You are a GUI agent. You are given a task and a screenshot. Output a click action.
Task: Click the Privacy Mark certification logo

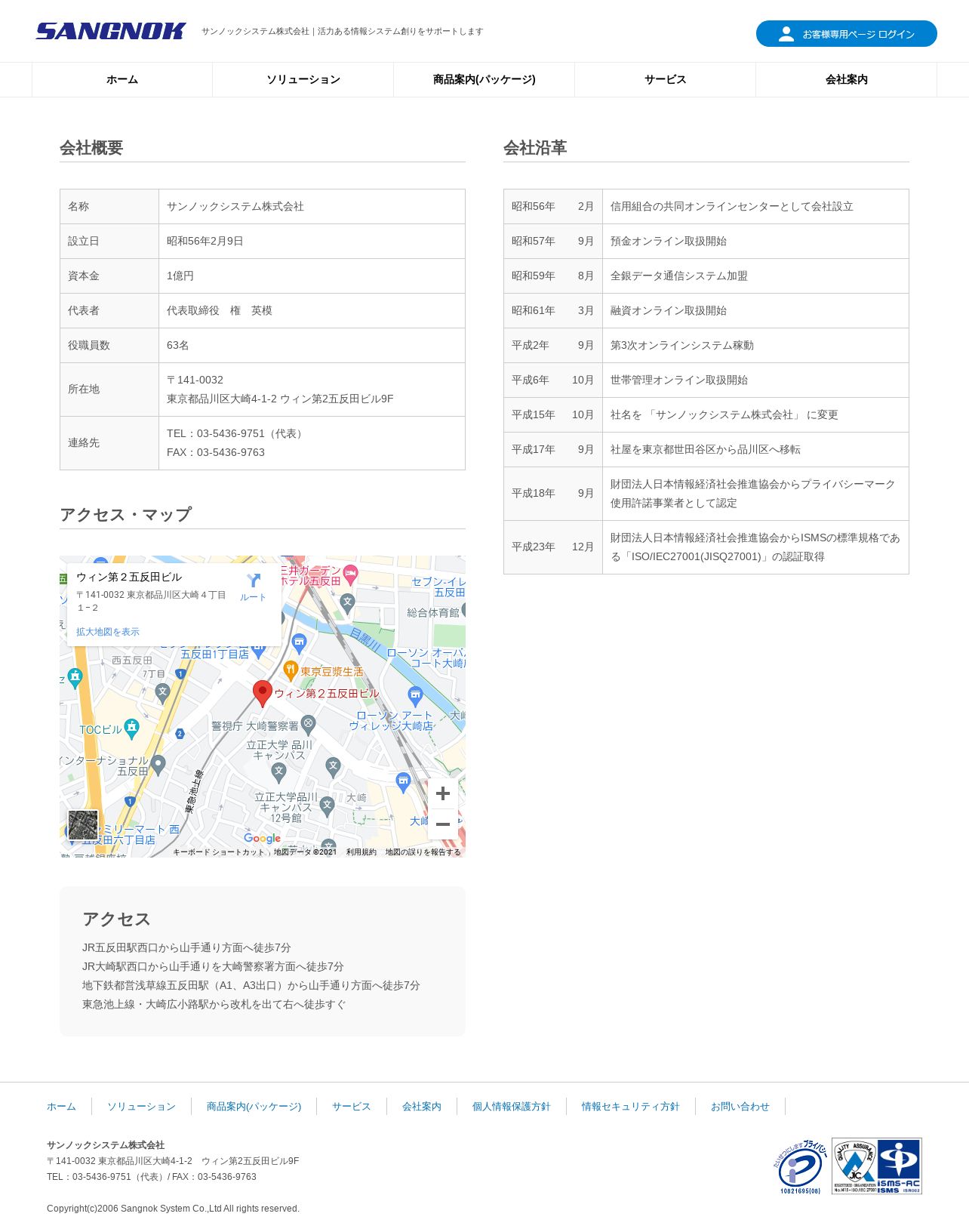[800, 1167]
